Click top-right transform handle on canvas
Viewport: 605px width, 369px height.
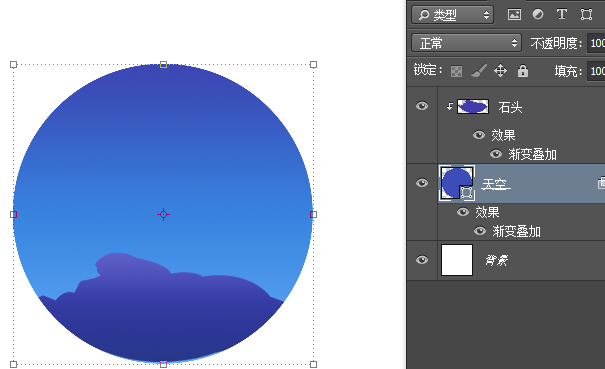[313, 64]
